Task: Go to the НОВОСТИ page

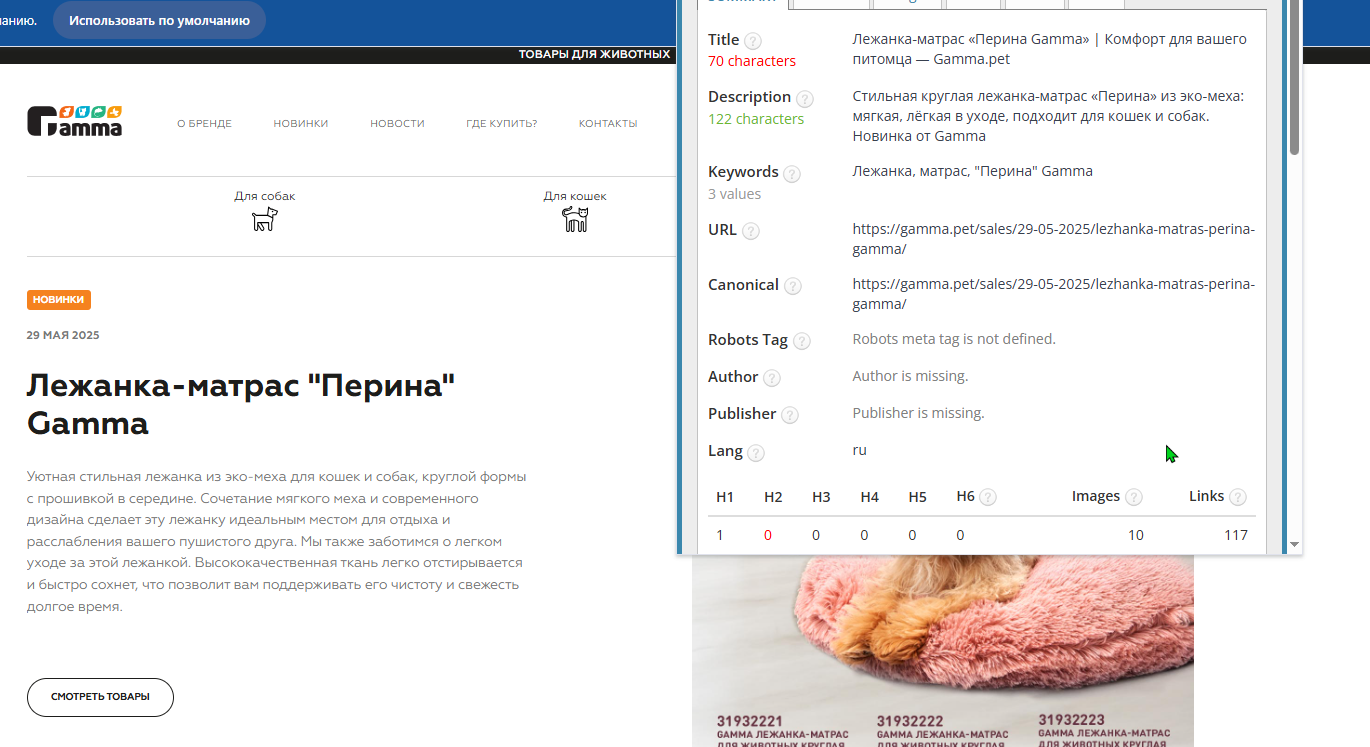Action: click(x=397, y=124)
